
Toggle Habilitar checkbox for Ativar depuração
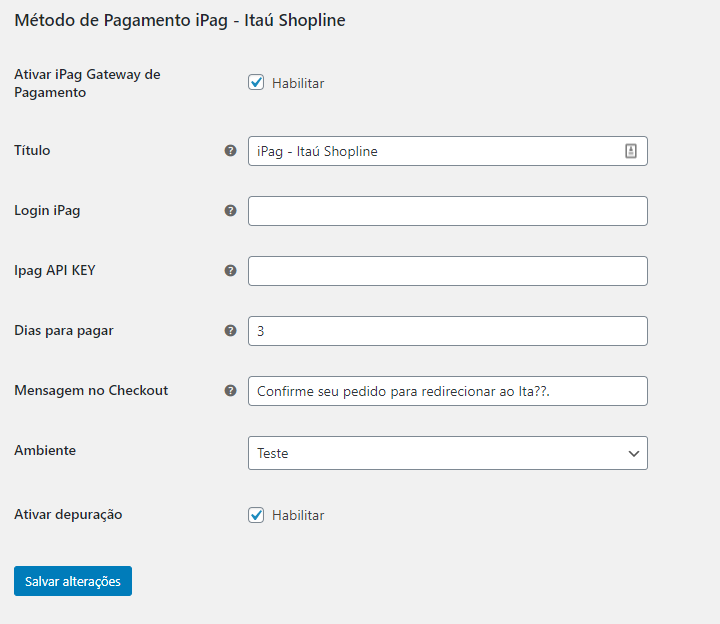click(256, 515)
